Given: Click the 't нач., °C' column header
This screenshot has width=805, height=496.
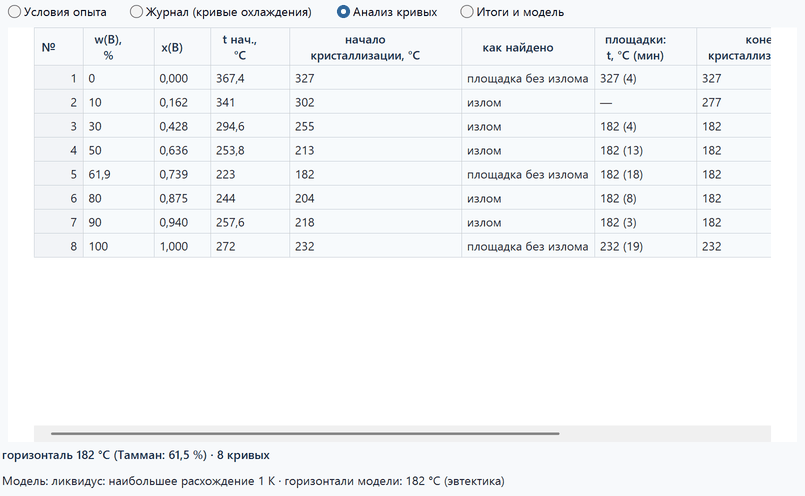Looking at the screenshot, I should point(250,47).
